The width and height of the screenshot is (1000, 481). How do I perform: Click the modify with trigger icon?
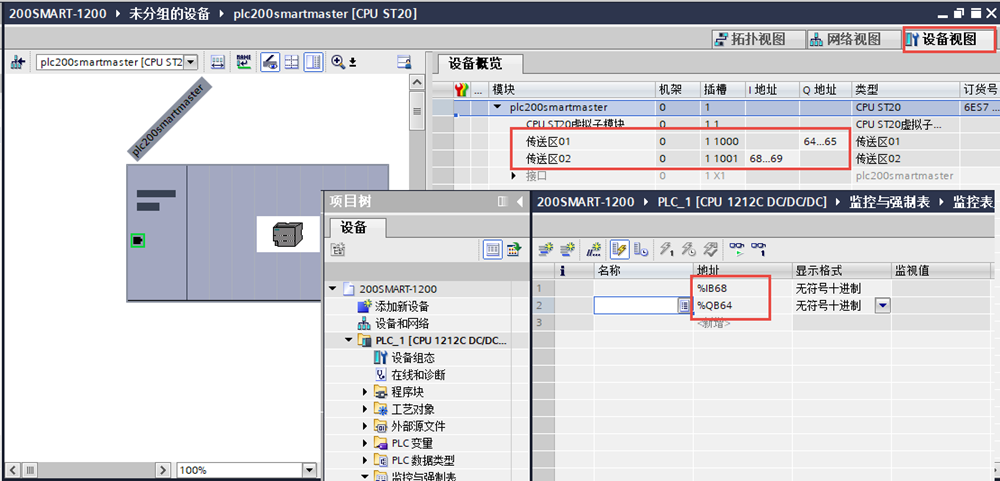(689, 250)
